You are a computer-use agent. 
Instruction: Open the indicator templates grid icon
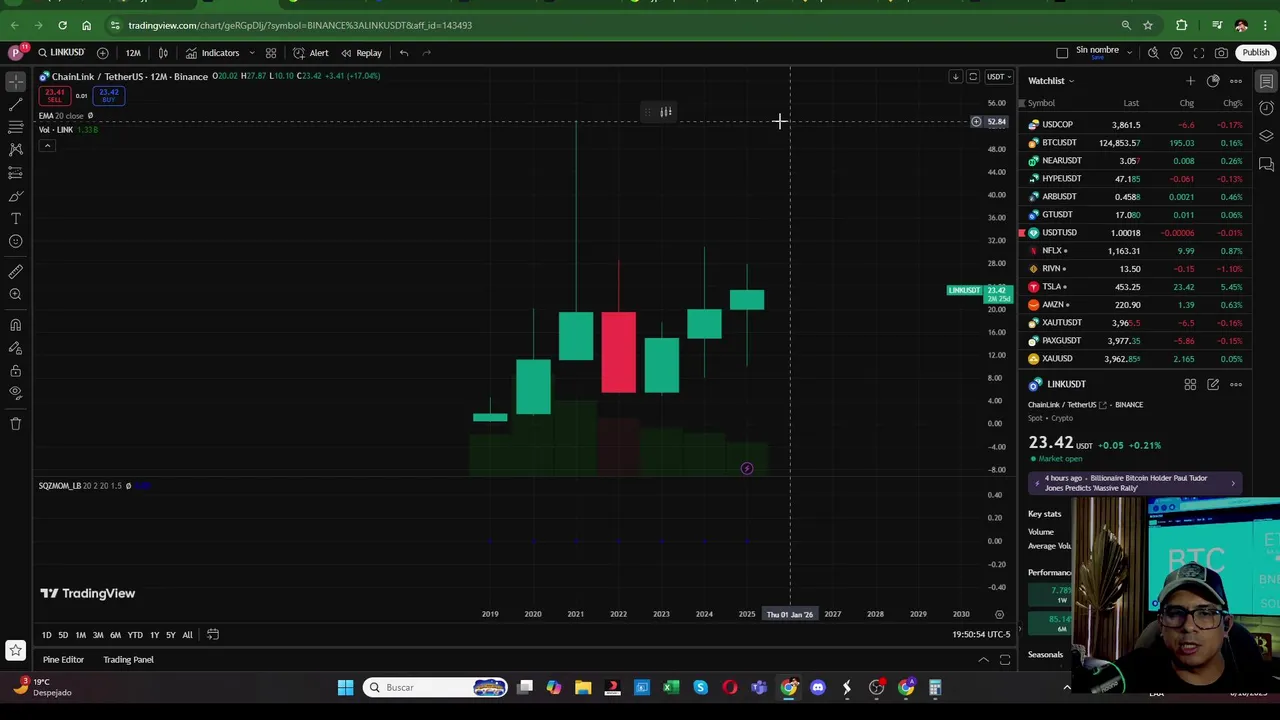pyautogui.click(x=271, y=52)
